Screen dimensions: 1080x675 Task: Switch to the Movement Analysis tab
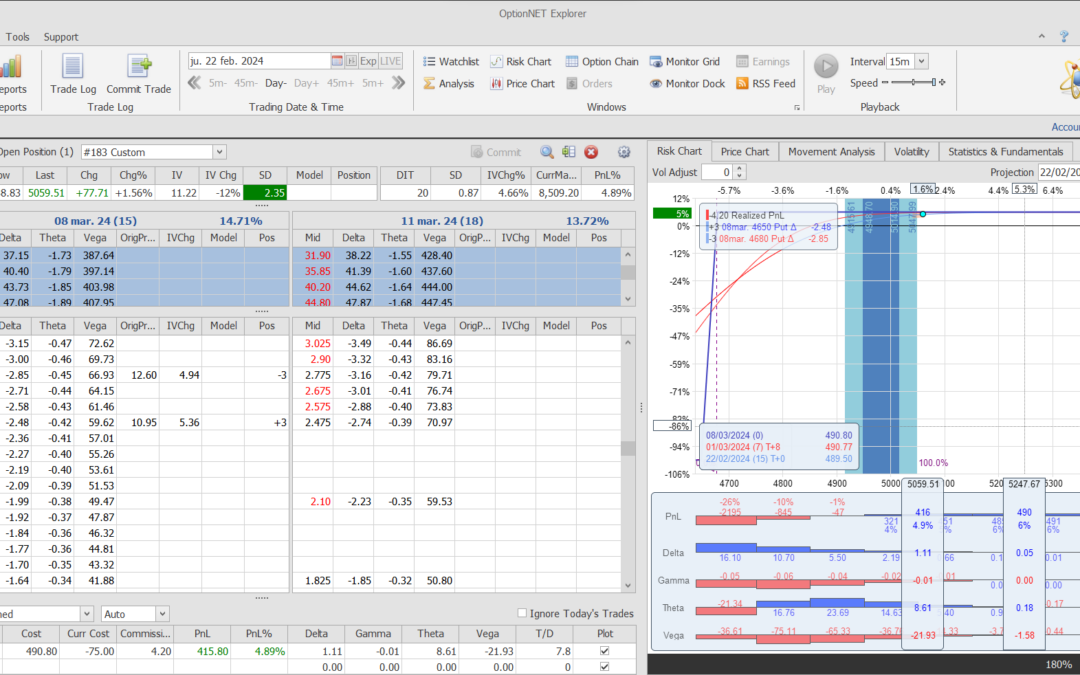831,152
